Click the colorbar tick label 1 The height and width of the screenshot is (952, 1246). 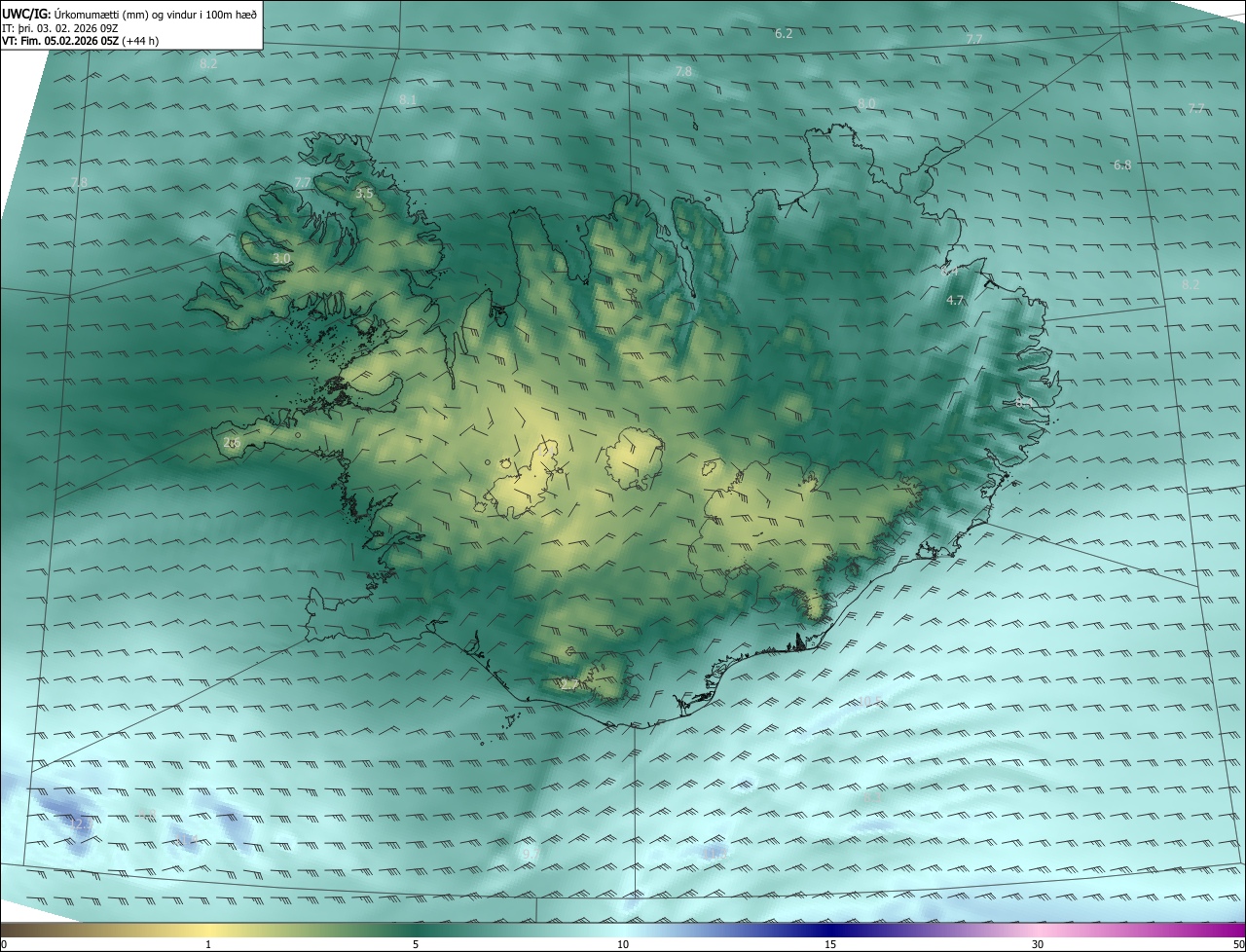point(208,944)
